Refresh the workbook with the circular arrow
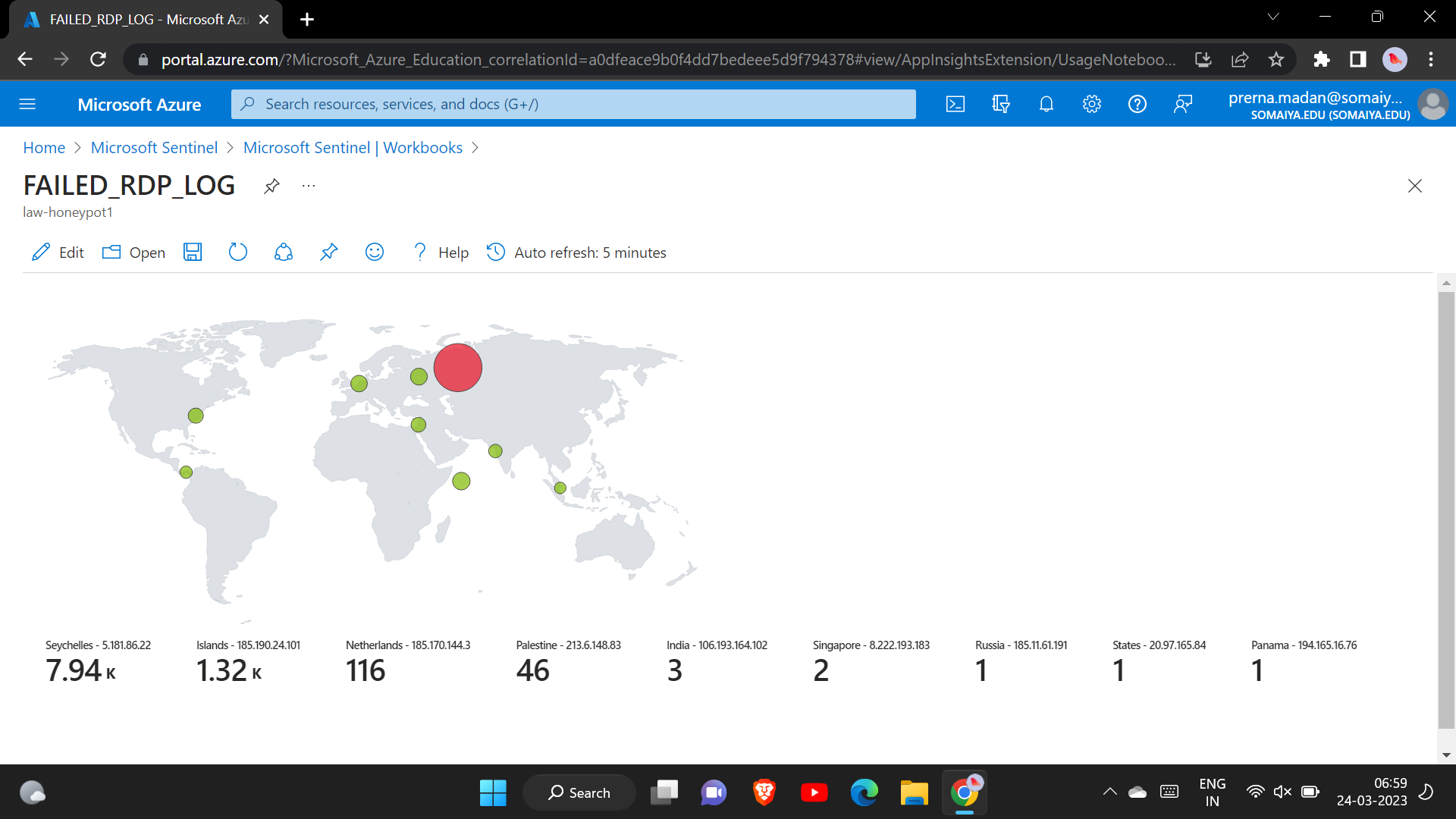1456x819 pixels. (x=238, y=253)
